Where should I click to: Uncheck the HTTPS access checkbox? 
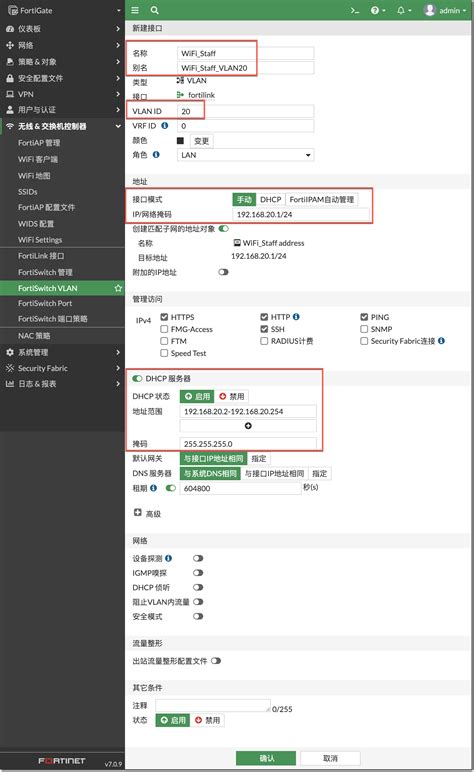point(164,317)
